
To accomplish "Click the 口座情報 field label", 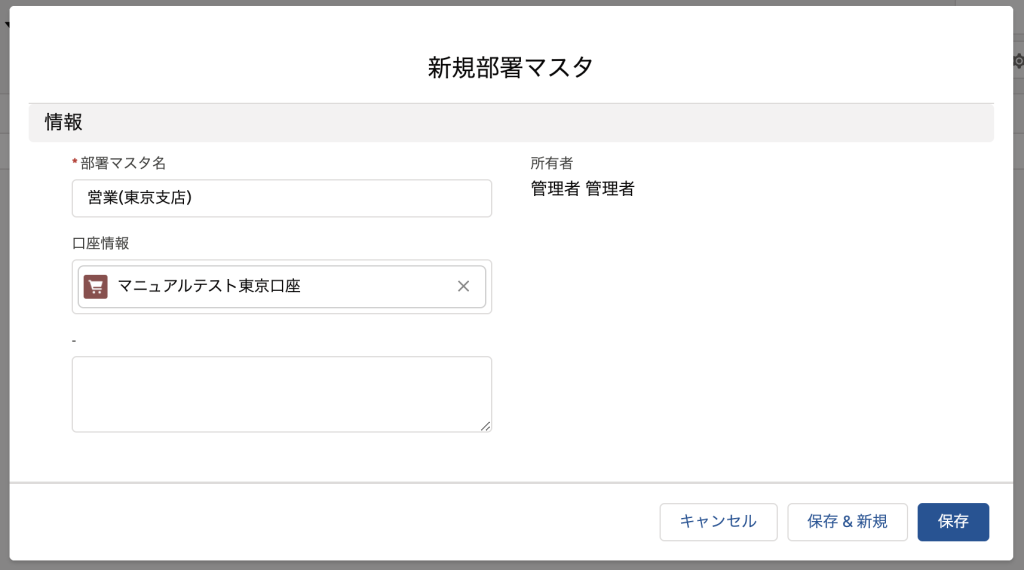I will pos(101,244).
